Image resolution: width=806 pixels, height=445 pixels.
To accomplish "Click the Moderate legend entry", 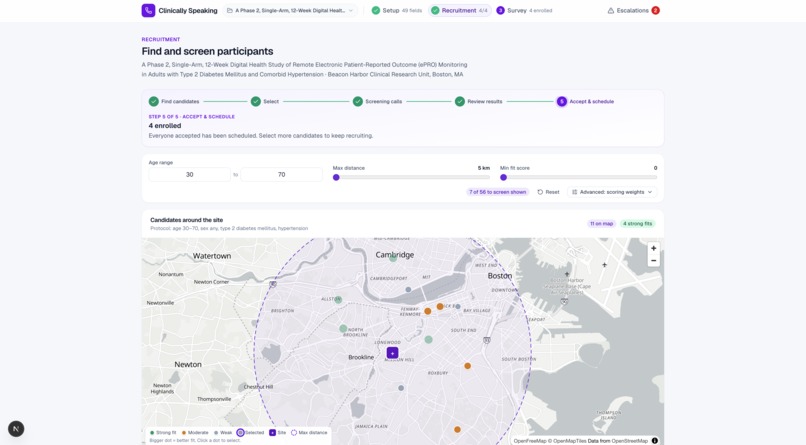I will click(195, 433).
